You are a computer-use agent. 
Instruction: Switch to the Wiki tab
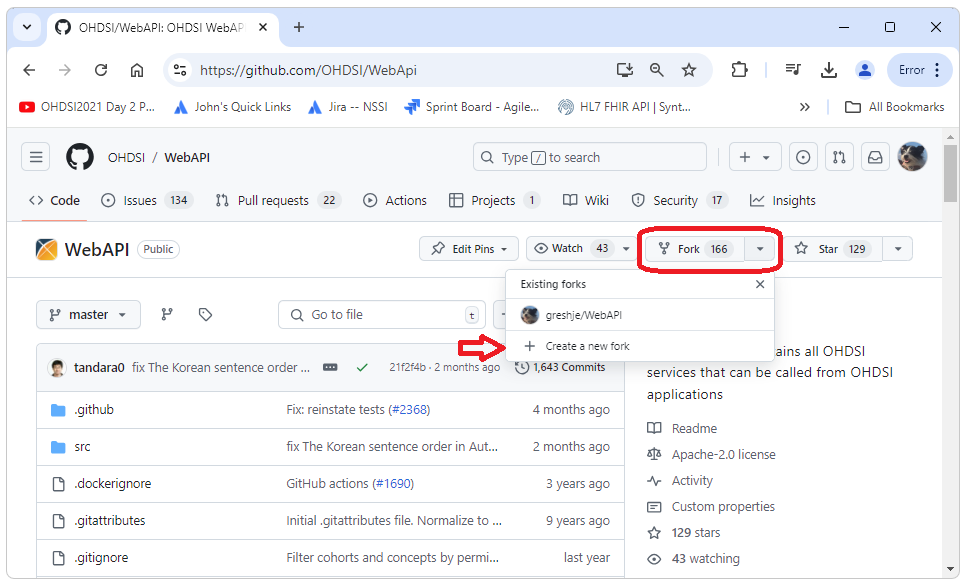(586, 200)
